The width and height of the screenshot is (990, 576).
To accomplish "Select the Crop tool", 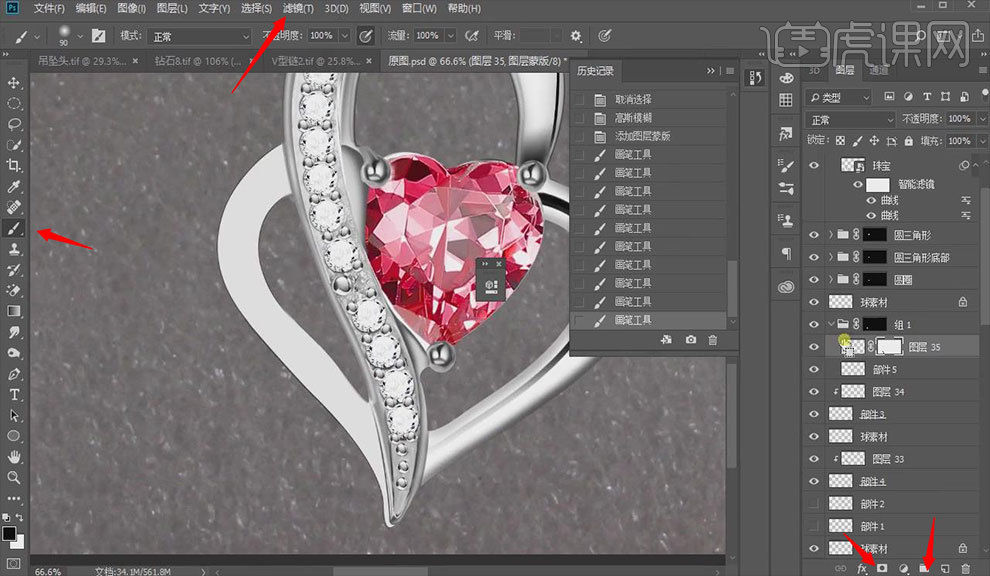I will (x=14, y=166).
